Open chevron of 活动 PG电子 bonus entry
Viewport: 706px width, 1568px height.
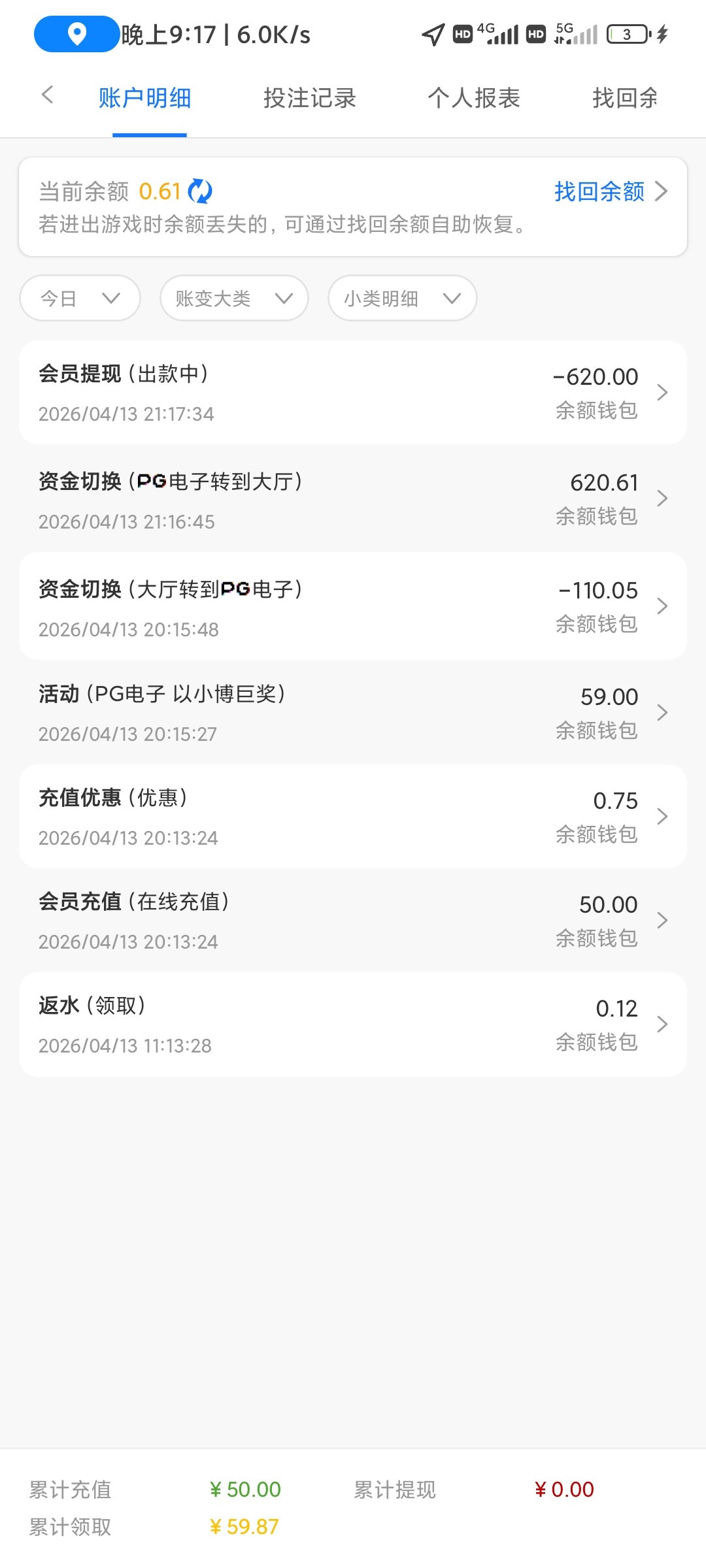pos(662,712)
